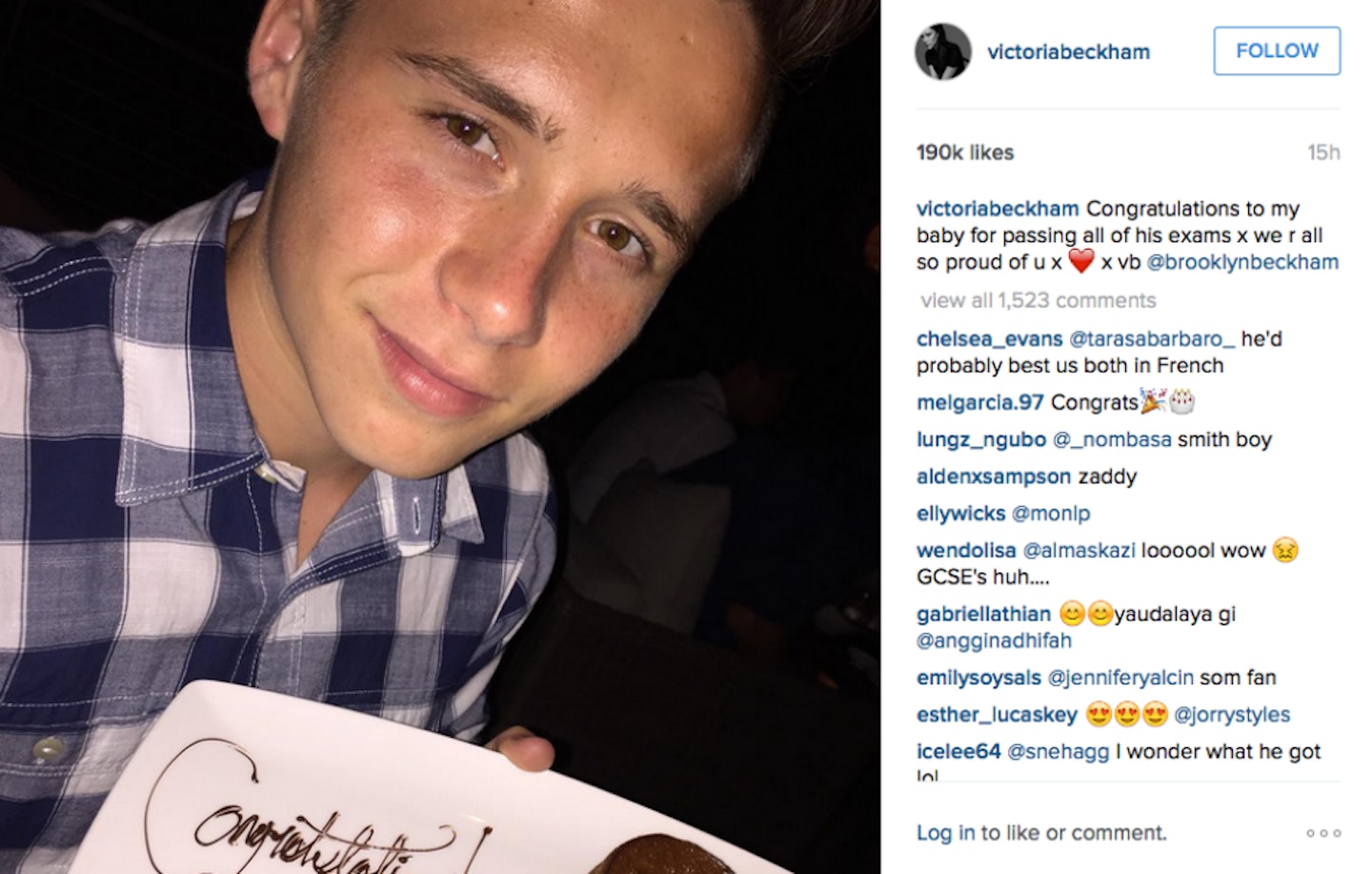Open the 15h post timestamp
This screenshot has width=1372, height=874.
[1323, 152]
